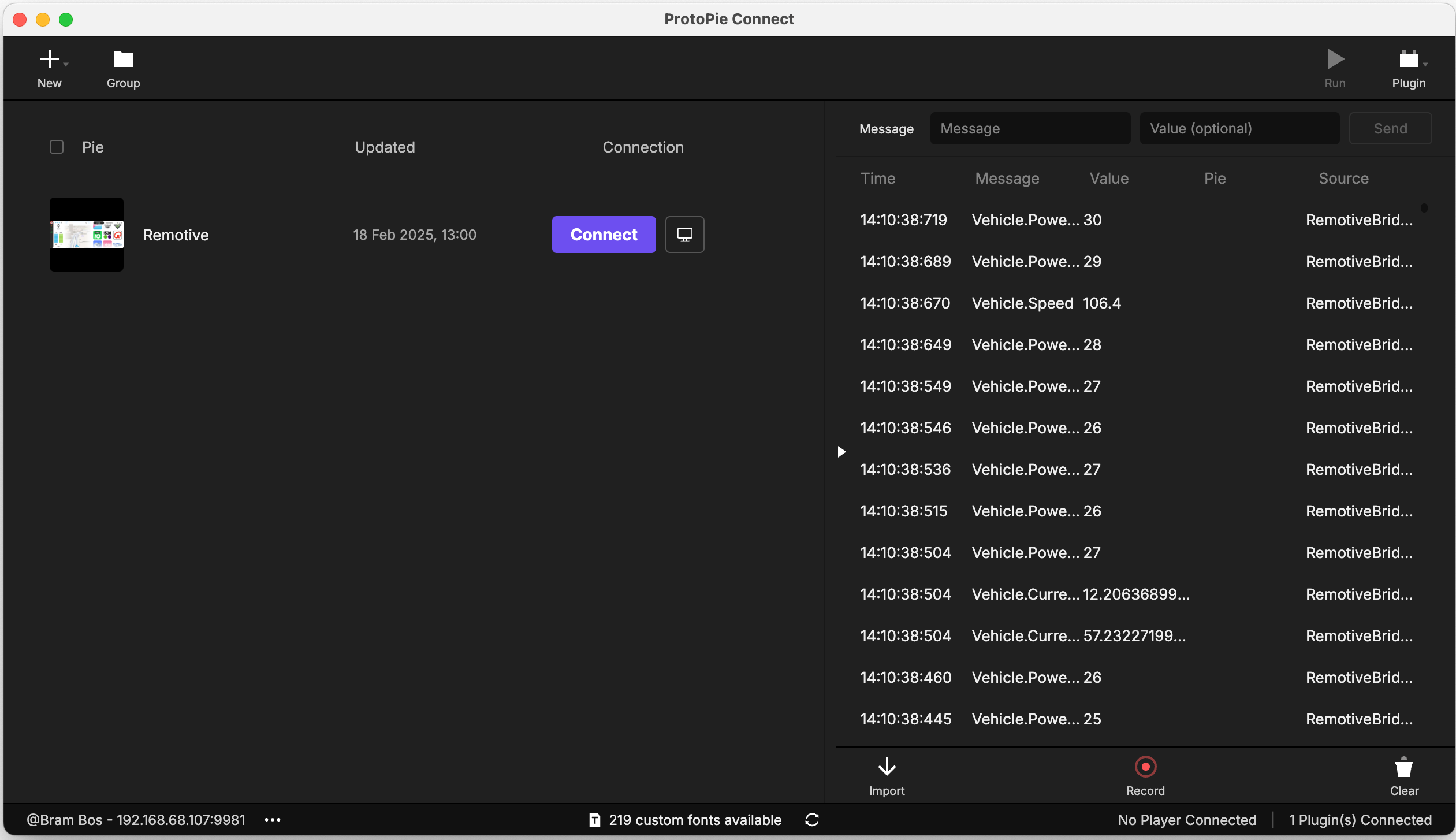Click the Send button
This screenshot has width=1456, height=840.
point(1390,128)
